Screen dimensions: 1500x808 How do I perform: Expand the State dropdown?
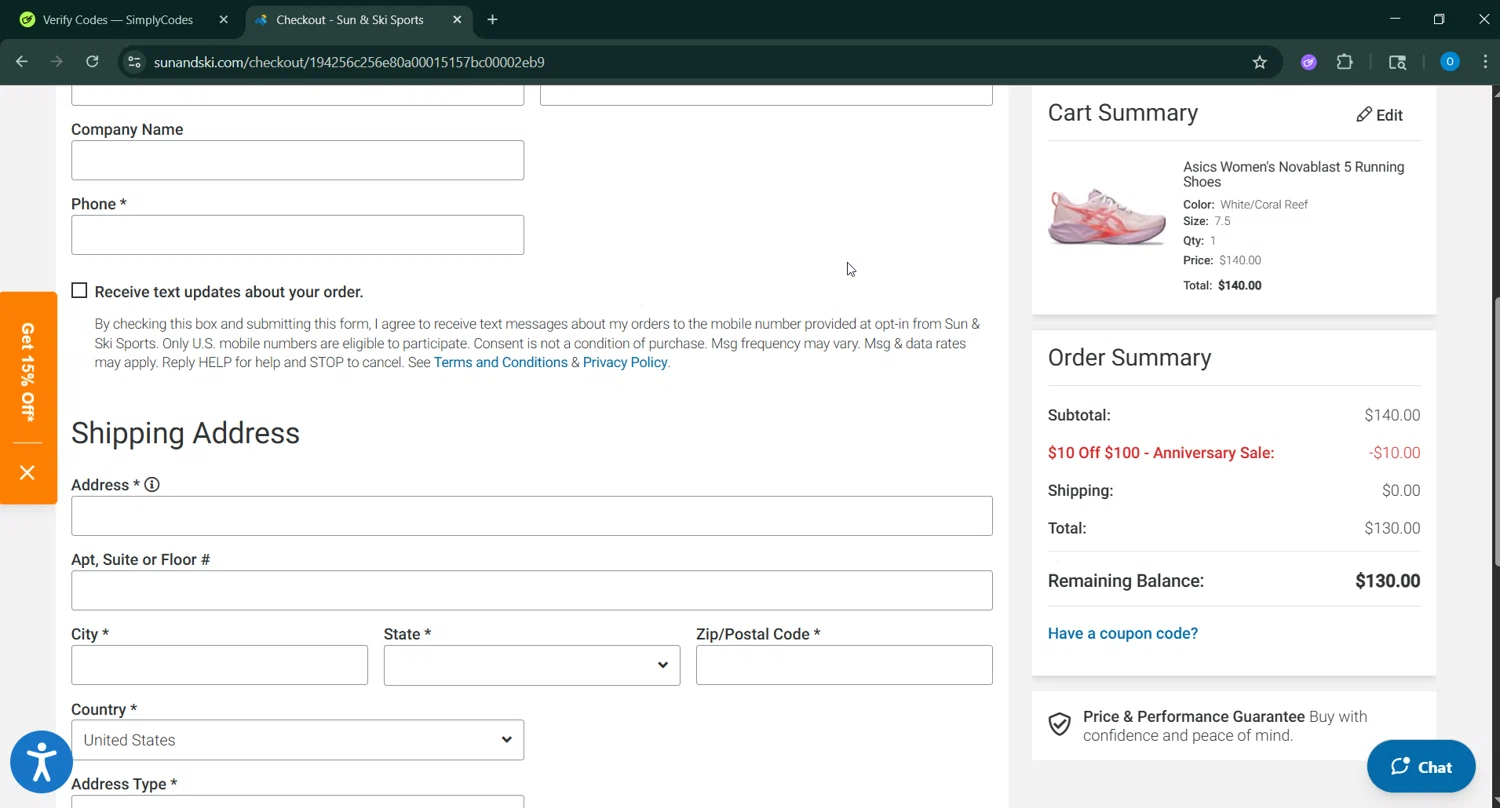pyautogui.click(x=531, y=665)
